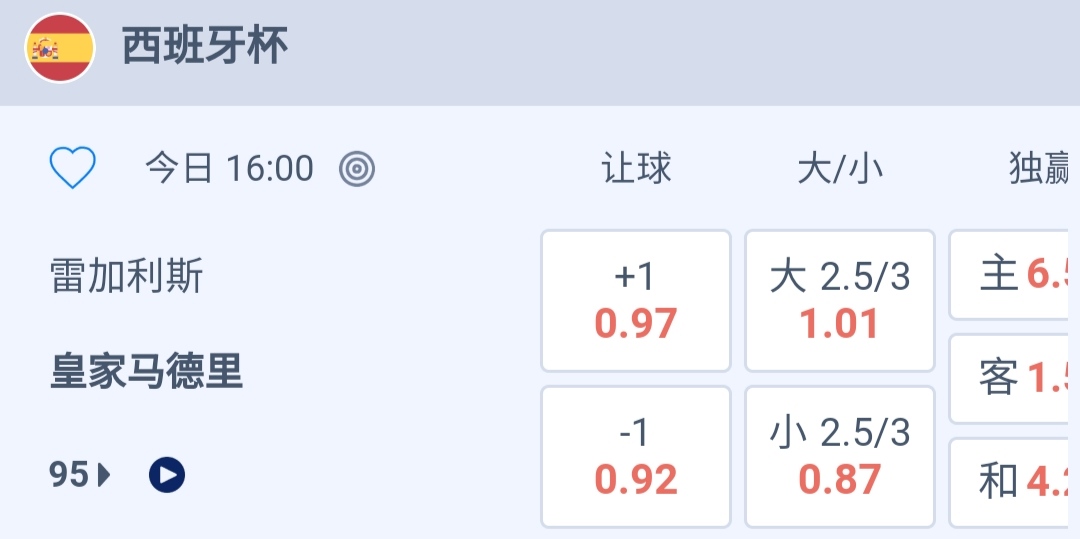Click the 今日 16:00 match time
This screenshot has width=1080, height=539.
pyautogui.click(x=229, y=169)
